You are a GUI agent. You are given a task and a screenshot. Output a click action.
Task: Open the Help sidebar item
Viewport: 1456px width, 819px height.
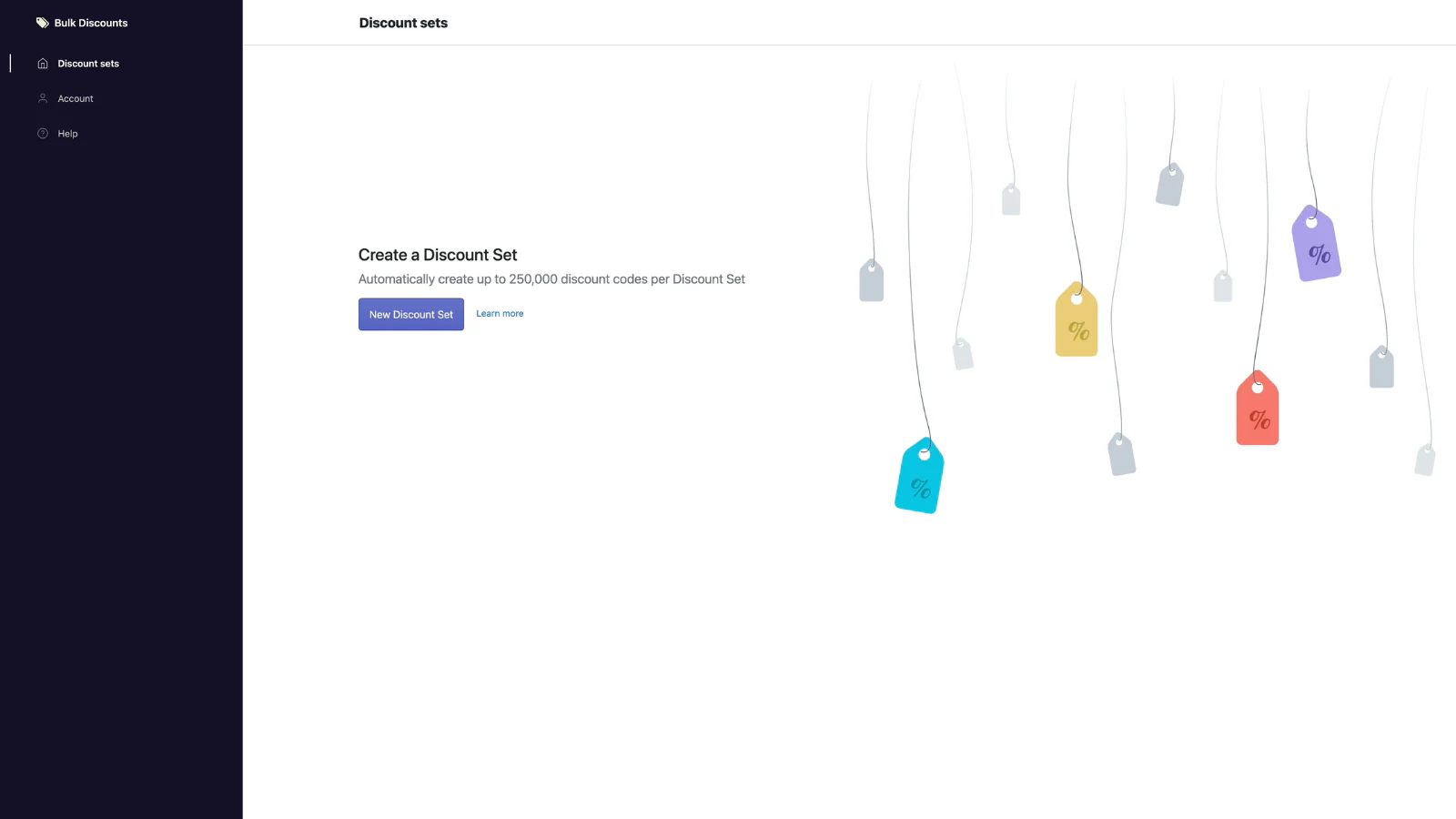tap(67, 134)
